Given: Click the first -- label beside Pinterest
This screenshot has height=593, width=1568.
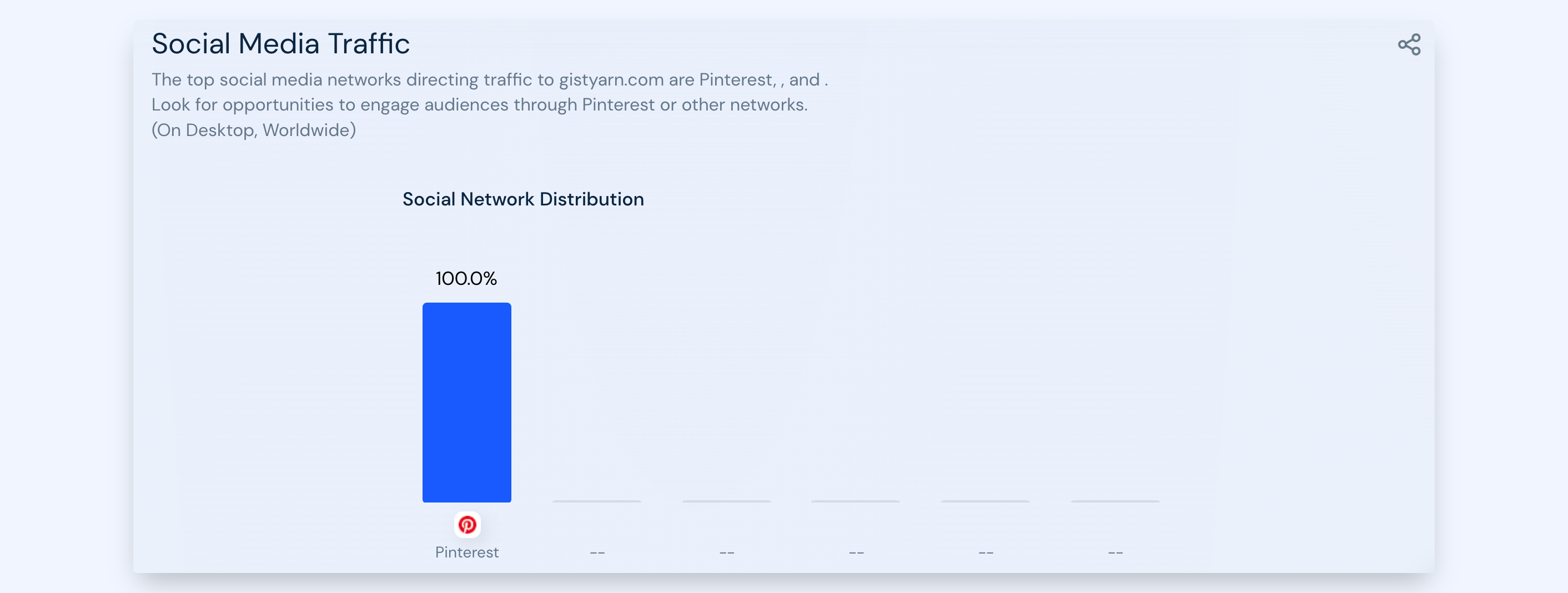Looking at the screenshot, I should 597,553.
